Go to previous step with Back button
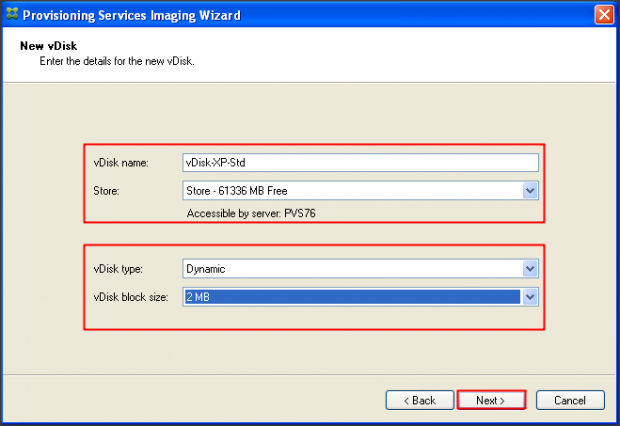 [420, 400]
